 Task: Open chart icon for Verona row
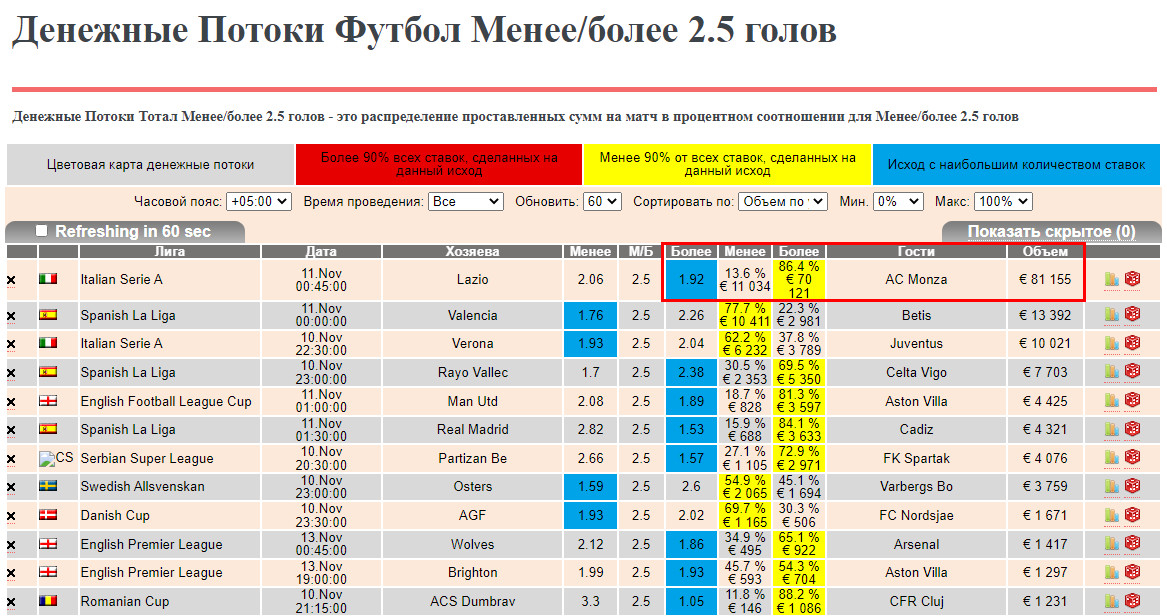tap(1111, 343)
